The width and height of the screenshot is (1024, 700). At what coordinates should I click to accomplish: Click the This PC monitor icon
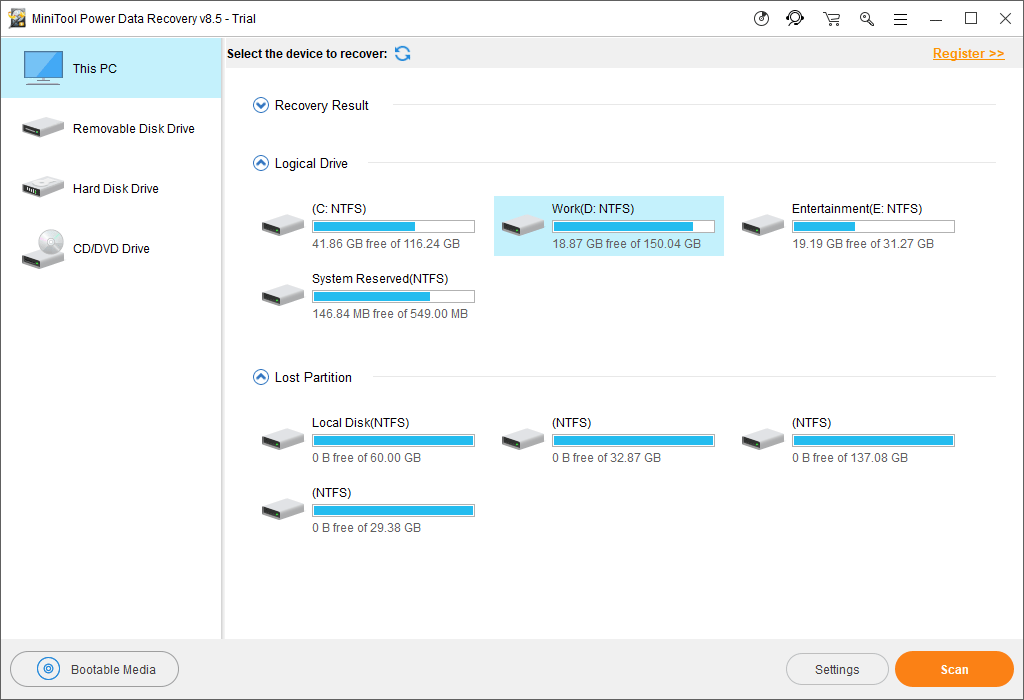coord(43,68)
